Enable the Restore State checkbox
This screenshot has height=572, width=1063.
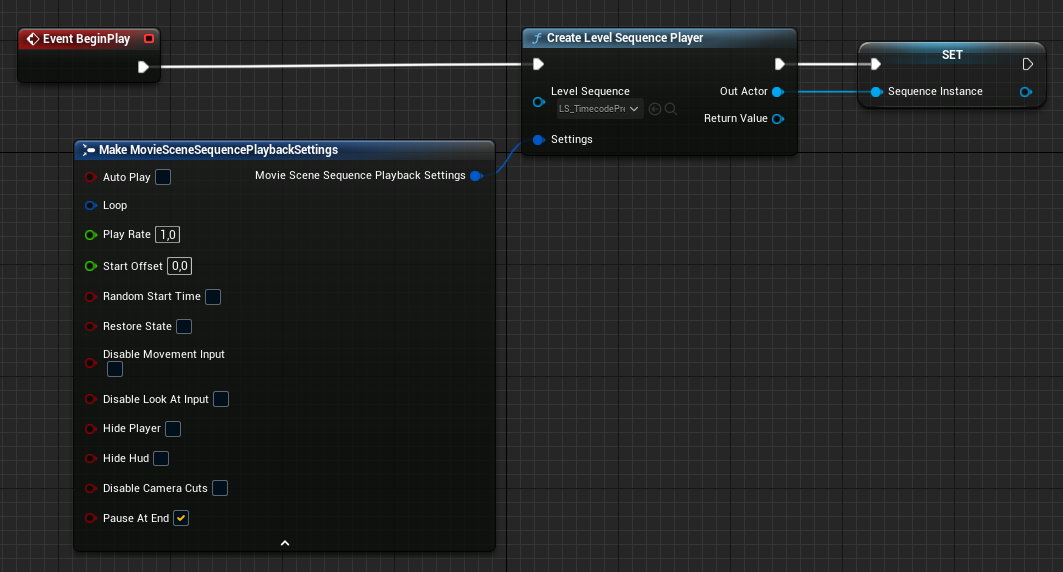coord(184,327)
